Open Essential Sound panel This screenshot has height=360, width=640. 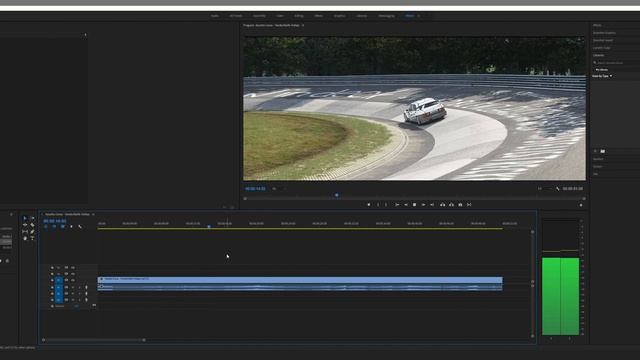603,40
